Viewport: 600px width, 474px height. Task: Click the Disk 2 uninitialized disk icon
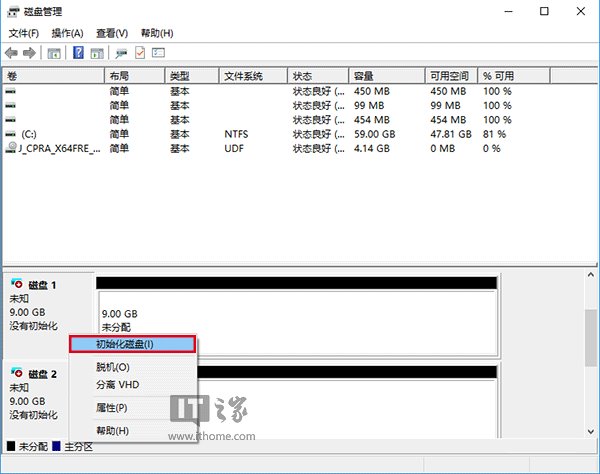point(15,374)
